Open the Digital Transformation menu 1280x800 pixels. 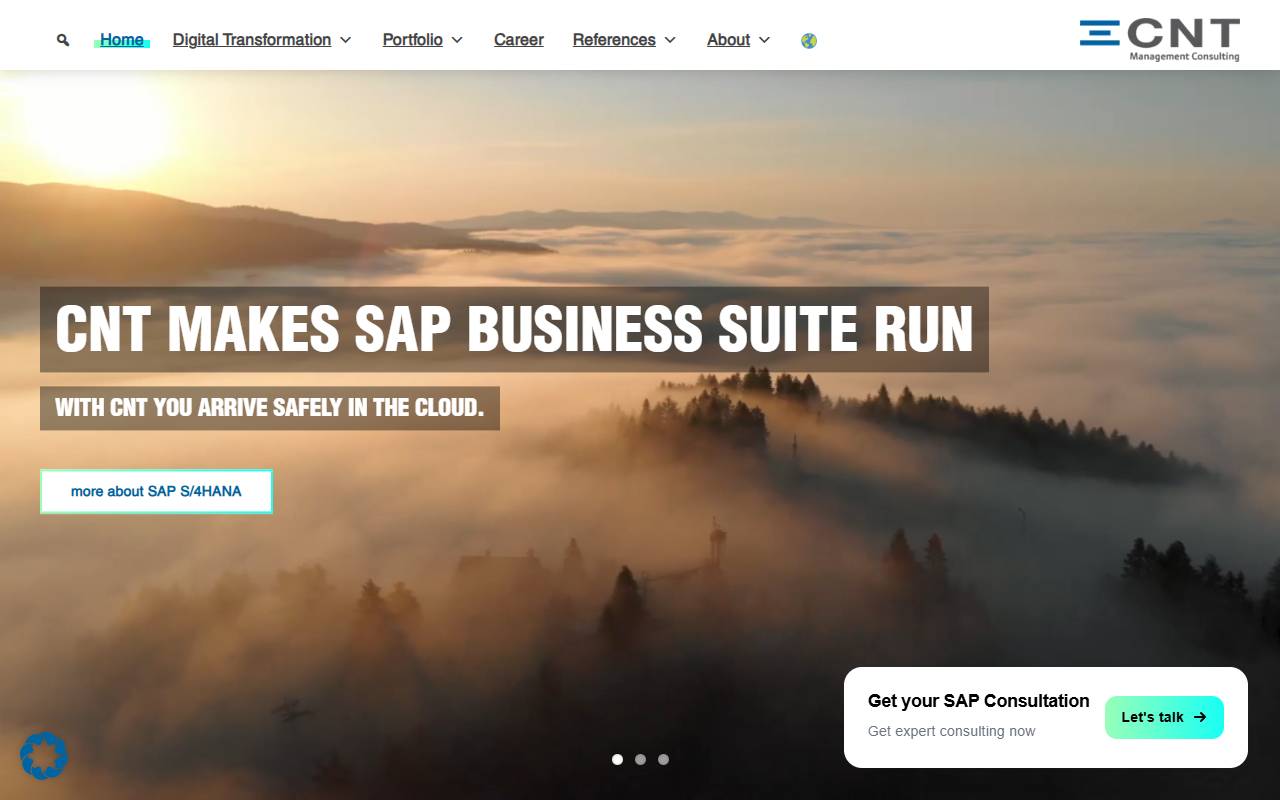click(x=252, y=40)
